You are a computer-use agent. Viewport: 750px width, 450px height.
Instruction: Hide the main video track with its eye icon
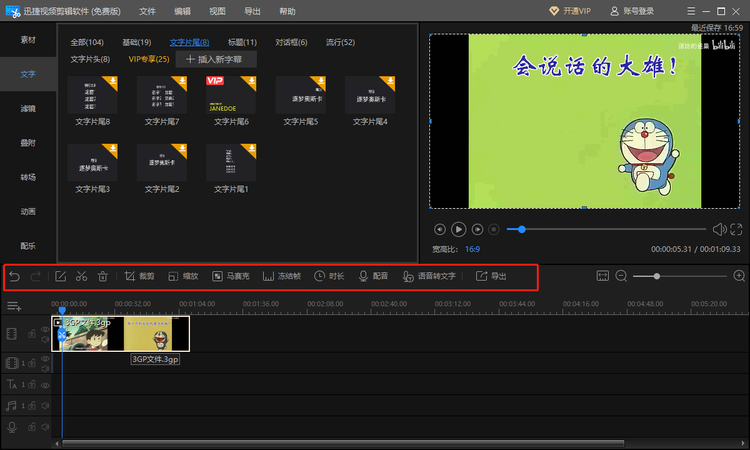45,329
